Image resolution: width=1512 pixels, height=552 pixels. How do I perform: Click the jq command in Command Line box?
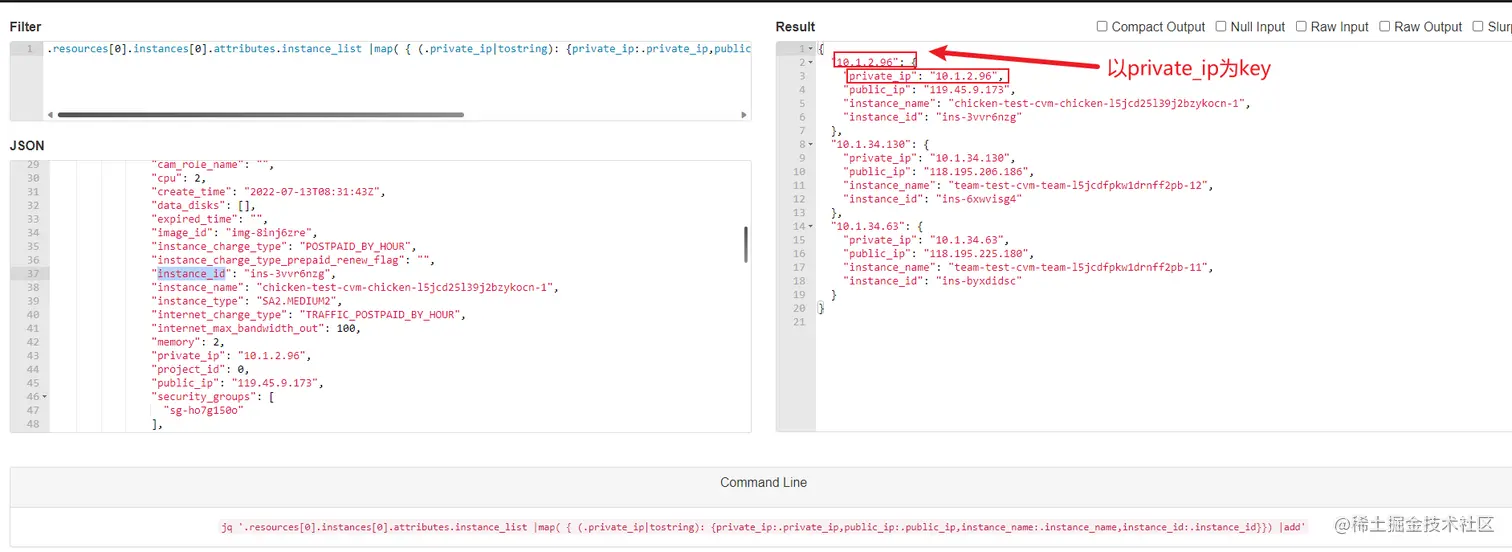click(763, 526)
